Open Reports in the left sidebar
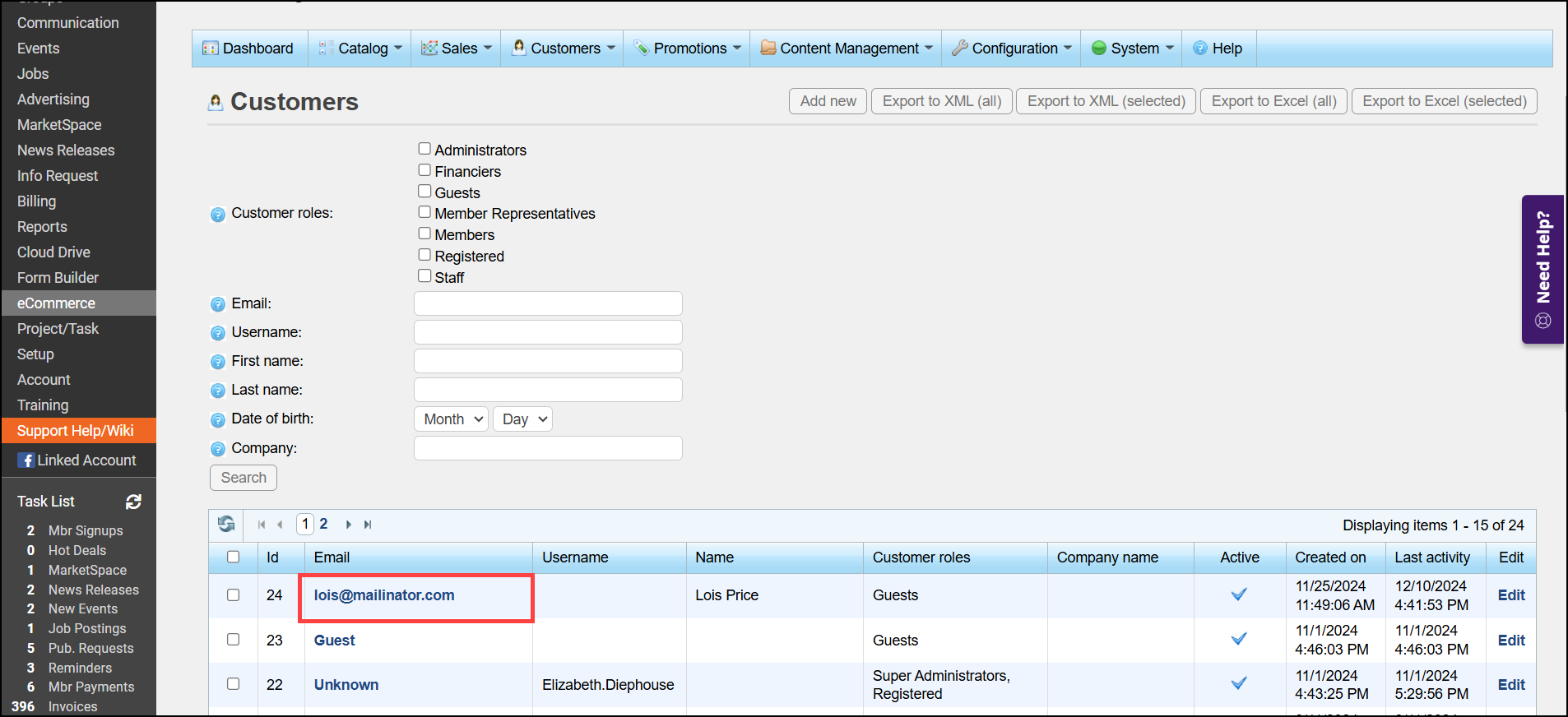Screen dimensions: 1568x717 (x=42, y=227)
